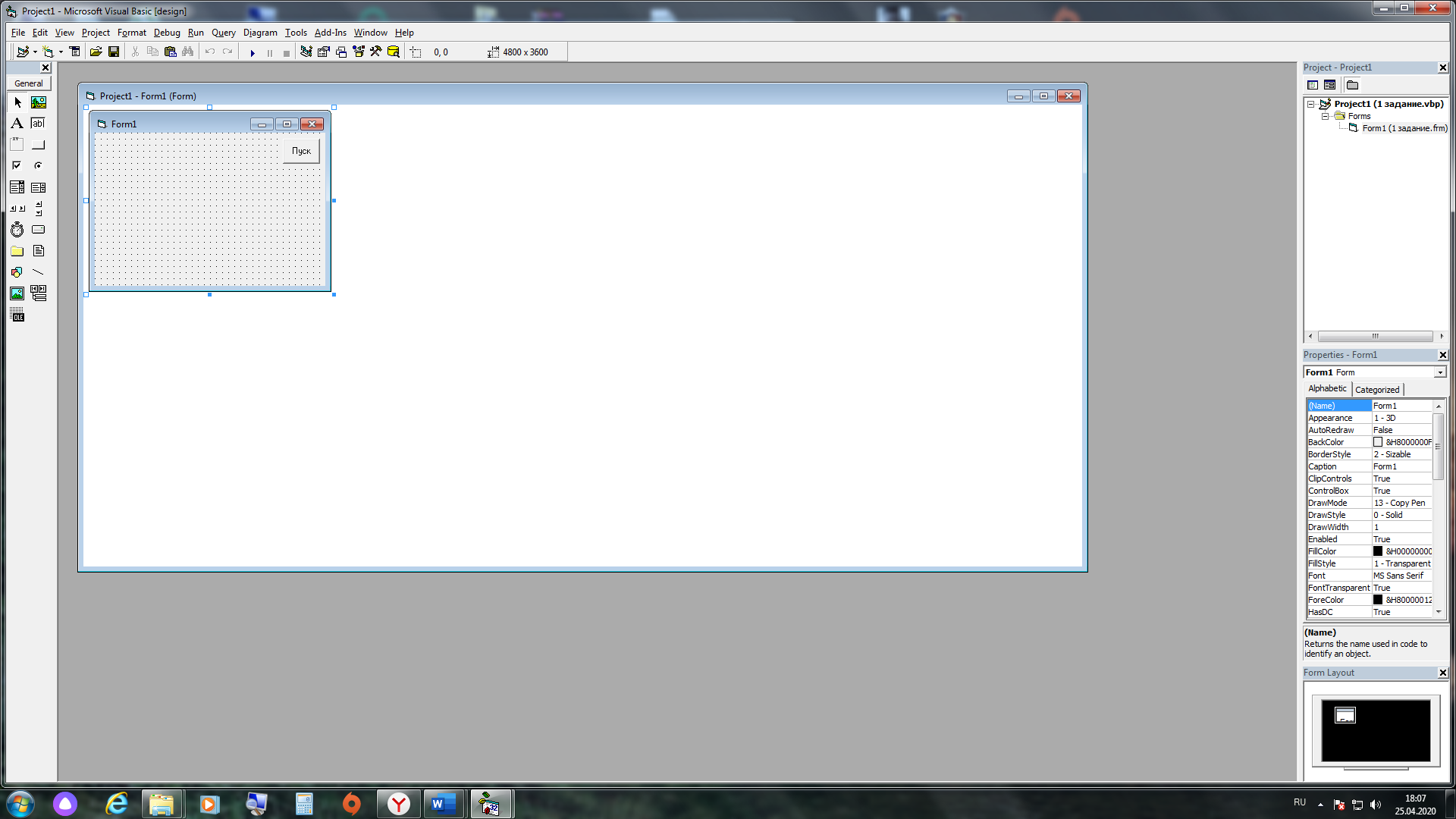Open the Object Browser from toolbar
Image resolution: width=1456 pixels, height=819 pixels.
(359, 52)
